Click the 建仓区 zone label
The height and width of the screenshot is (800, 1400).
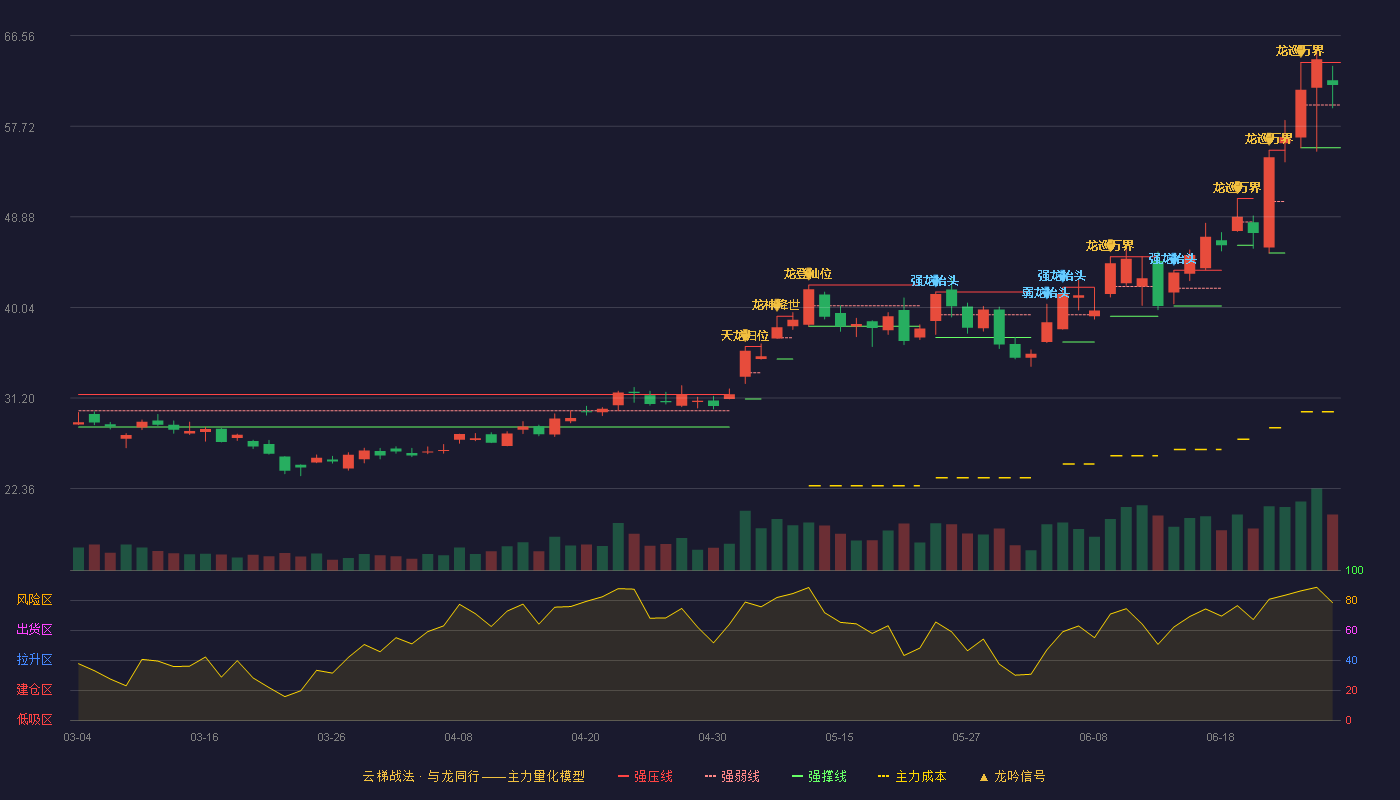pos(34,690)
